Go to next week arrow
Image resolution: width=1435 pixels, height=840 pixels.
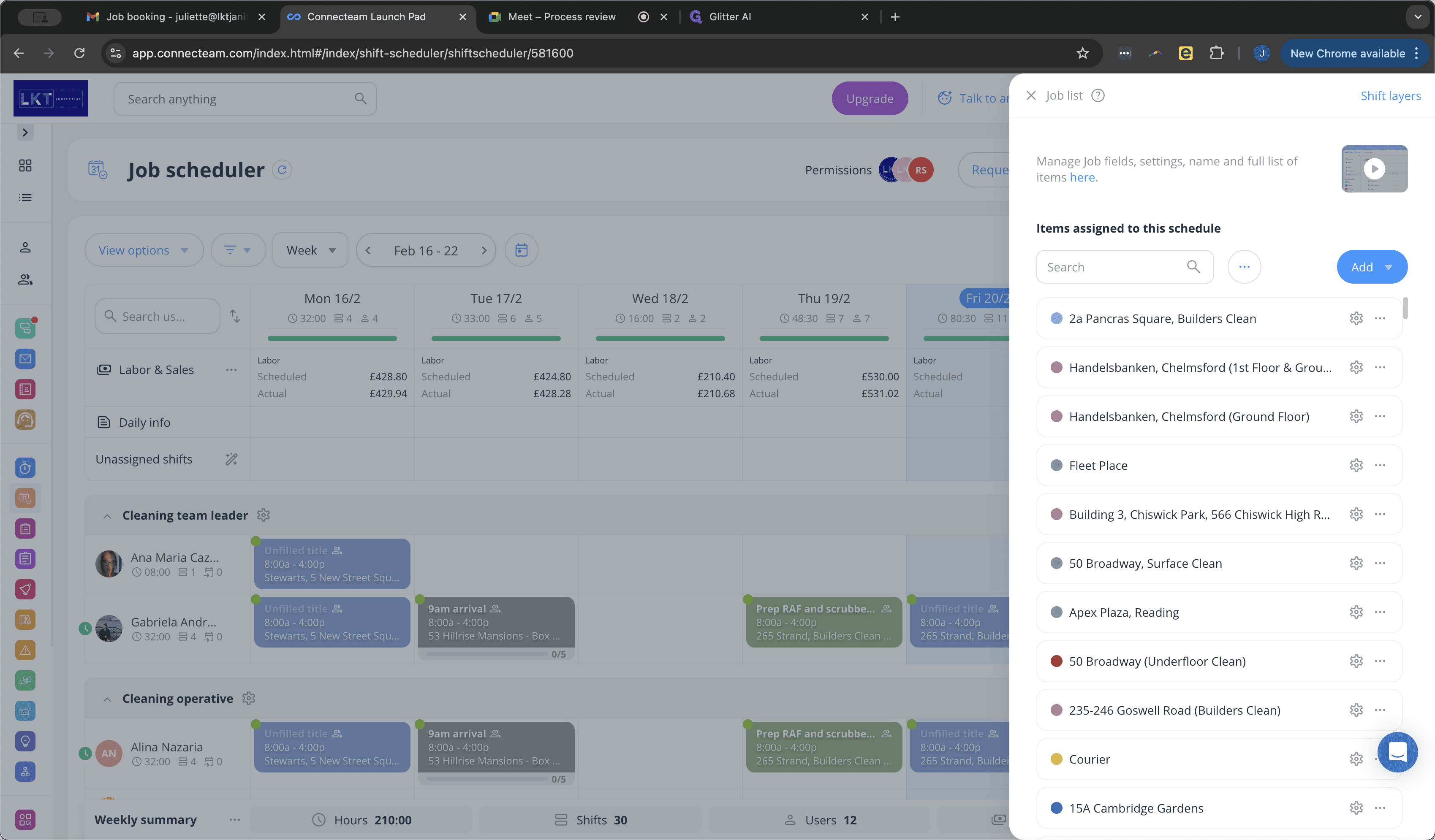click(484, 250)
